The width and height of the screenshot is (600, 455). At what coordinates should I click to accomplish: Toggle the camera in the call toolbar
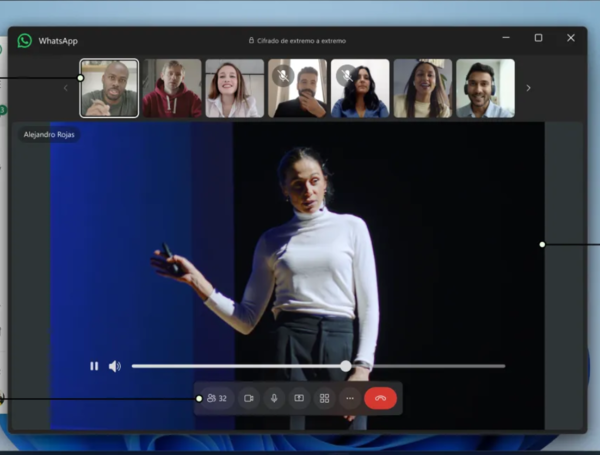248,398
